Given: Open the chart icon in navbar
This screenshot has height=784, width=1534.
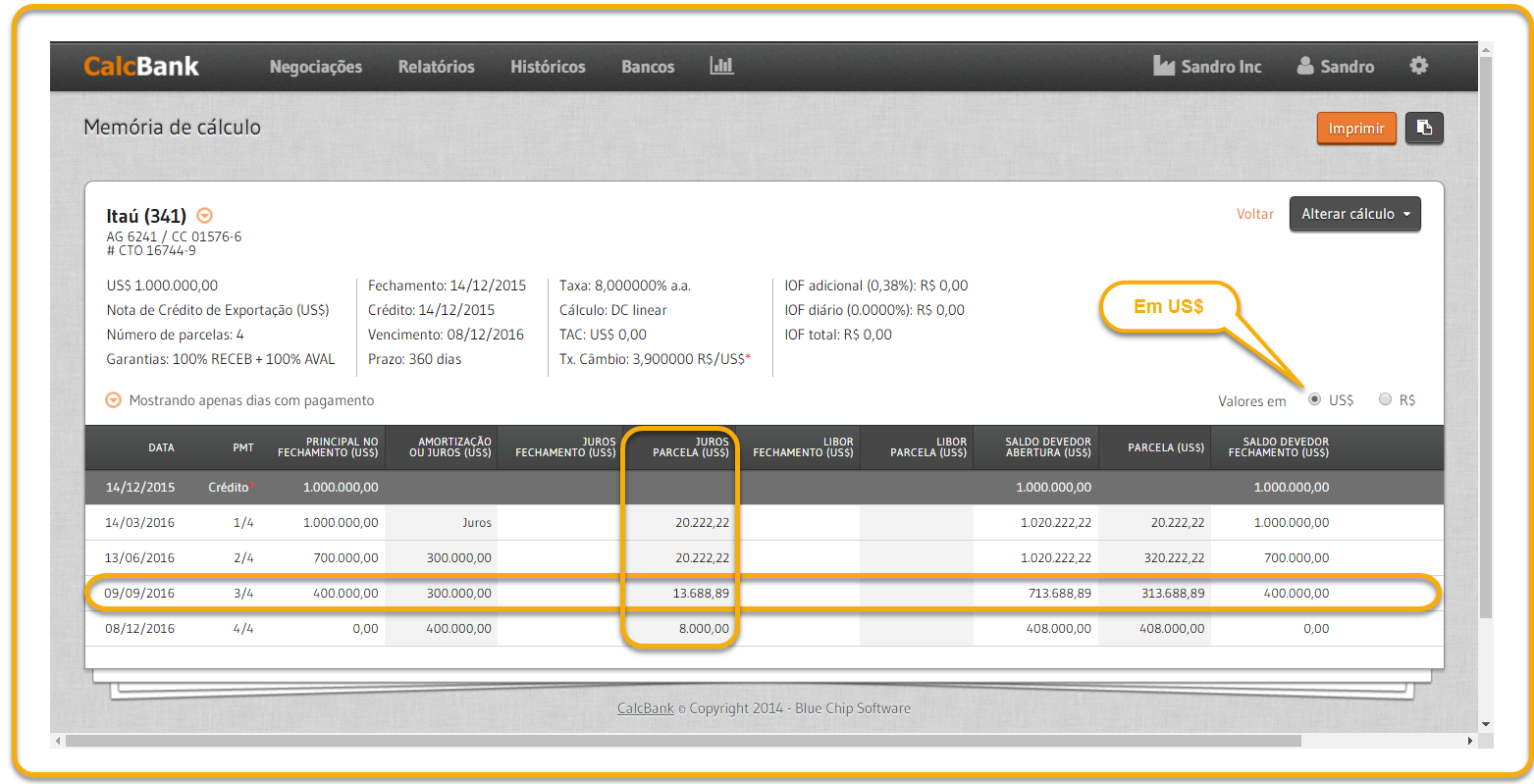Looking at the screenshot, I should pyautogui.click(x=721, y=66).
